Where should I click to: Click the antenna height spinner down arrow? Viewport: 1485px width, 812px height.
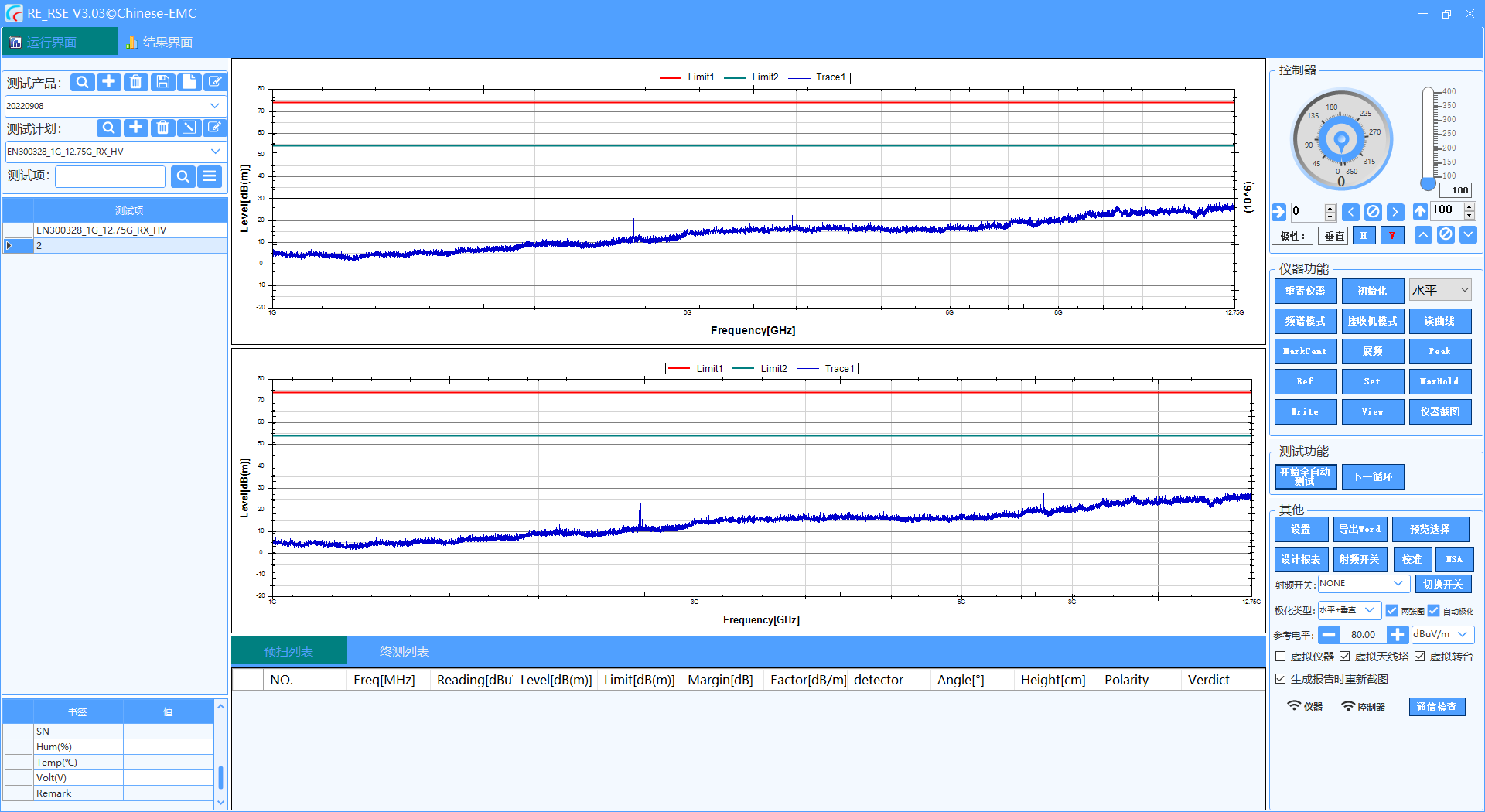[x=1470, y=216]
